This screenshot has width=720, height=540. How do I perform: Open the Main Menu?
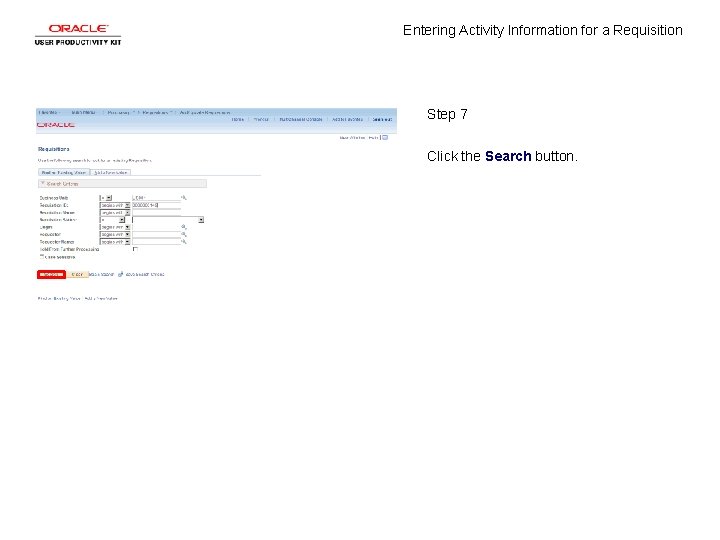pos(84,112)
